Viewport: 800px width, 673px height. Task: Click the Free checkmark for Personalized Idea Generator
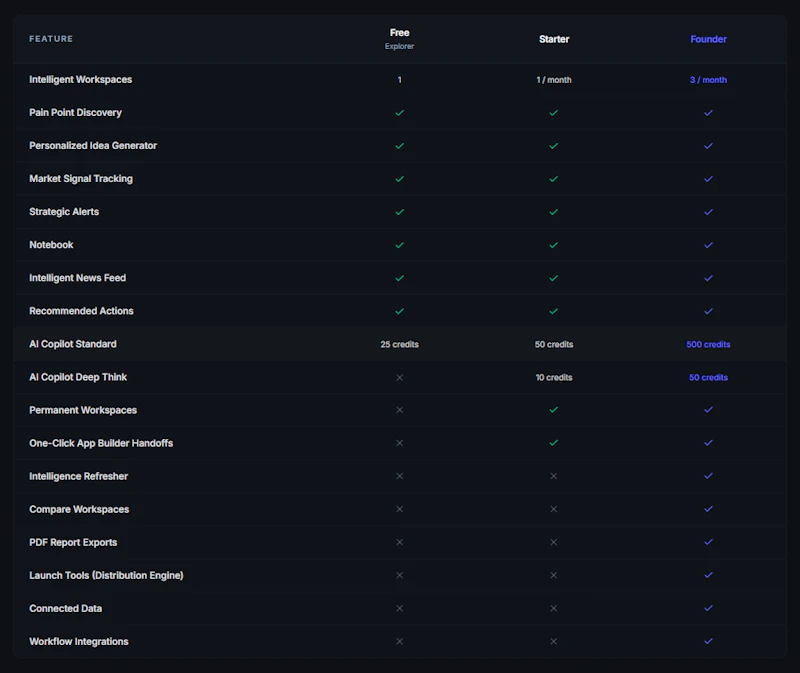[x=399, y=146]
